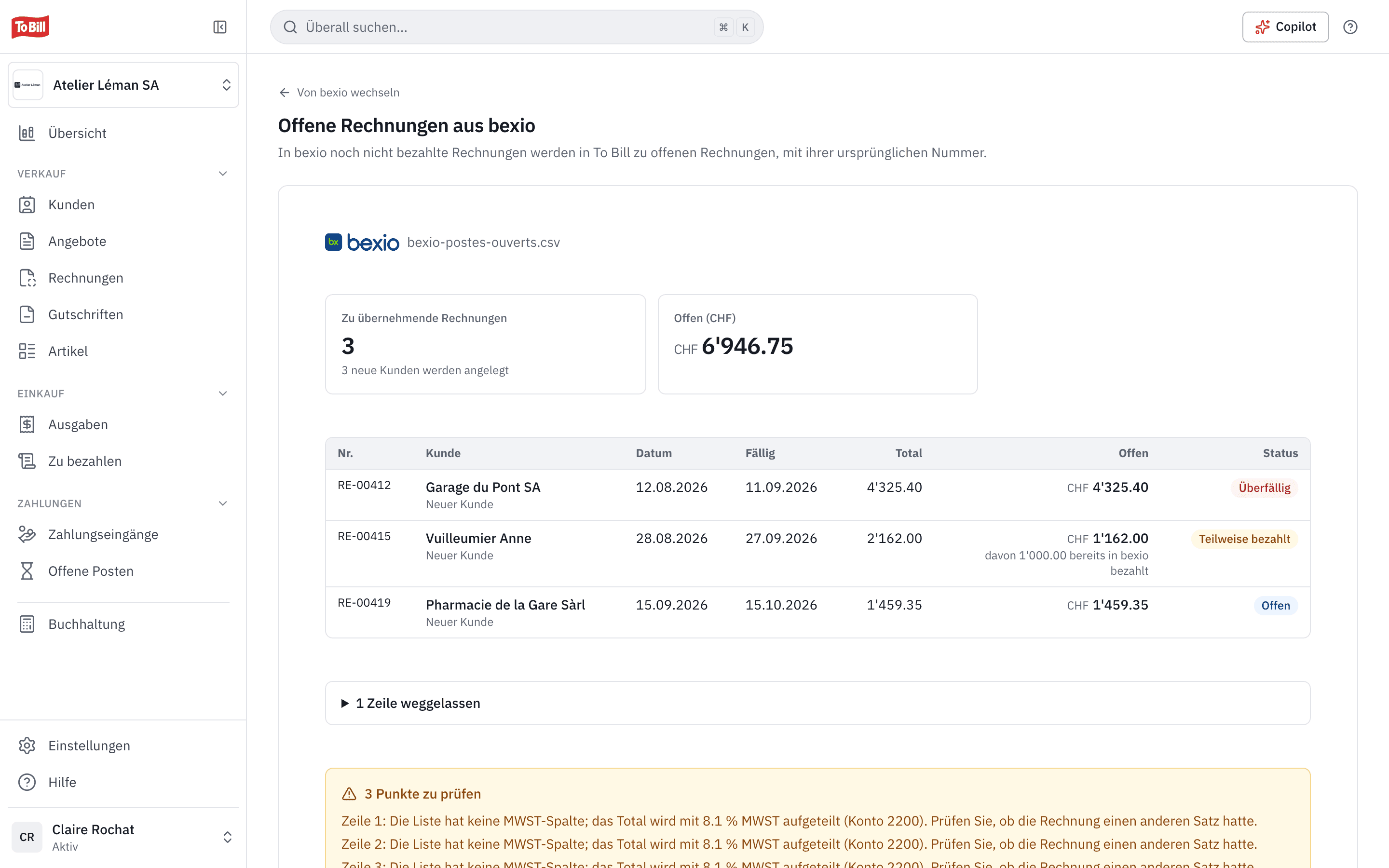This screenshot has width=1389, height=868.
Task: Go to Übersicht
Action: pos(123,133)
